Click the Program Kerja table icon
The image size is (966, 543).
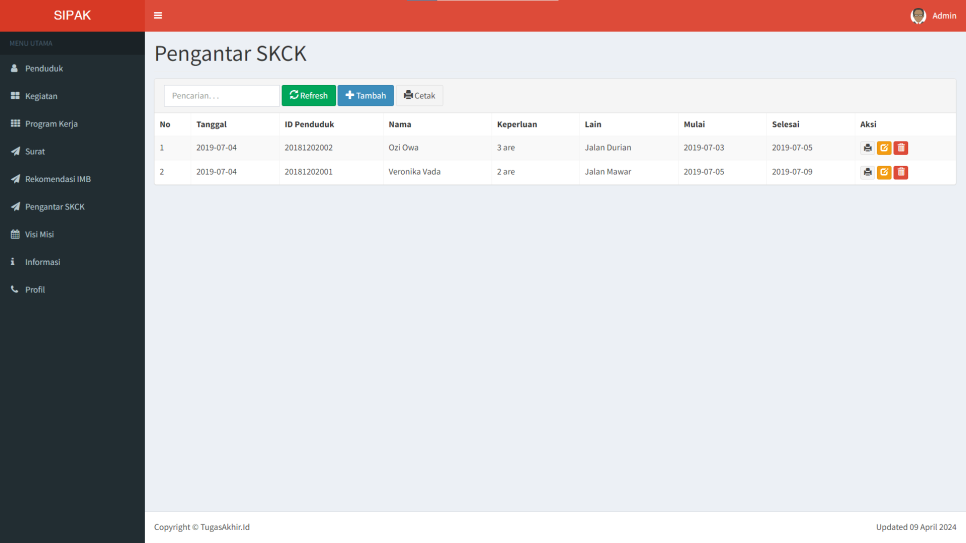pos(15,123)
